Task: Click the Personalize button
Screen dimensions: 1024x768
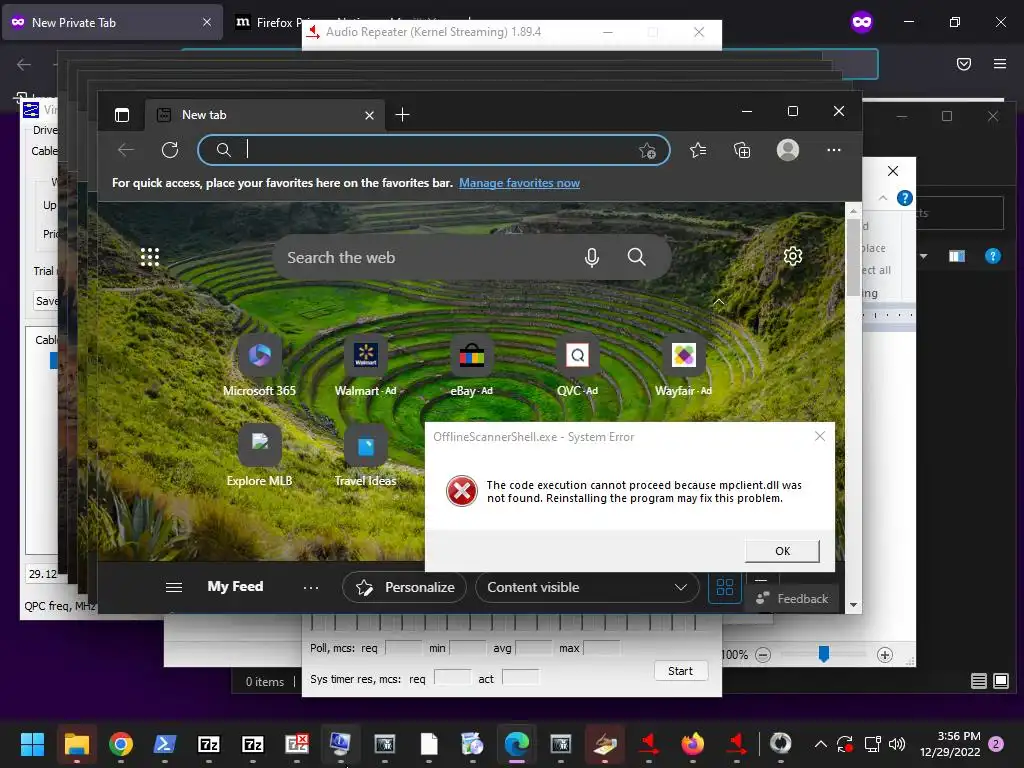Action: (x=404, y=587)
